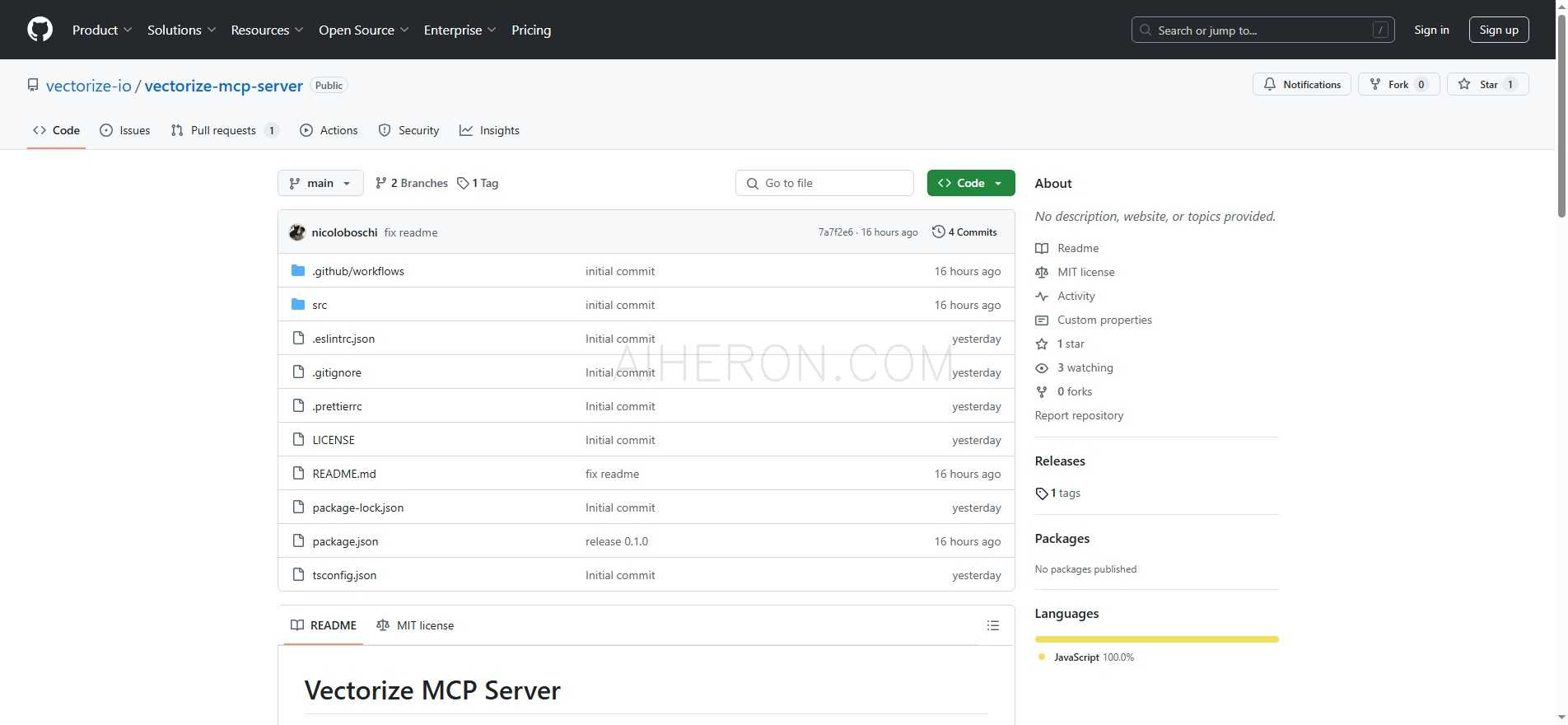View the 1 Tag link
The width and height of the screenshot is (1568, 725).
click(478, 183)
